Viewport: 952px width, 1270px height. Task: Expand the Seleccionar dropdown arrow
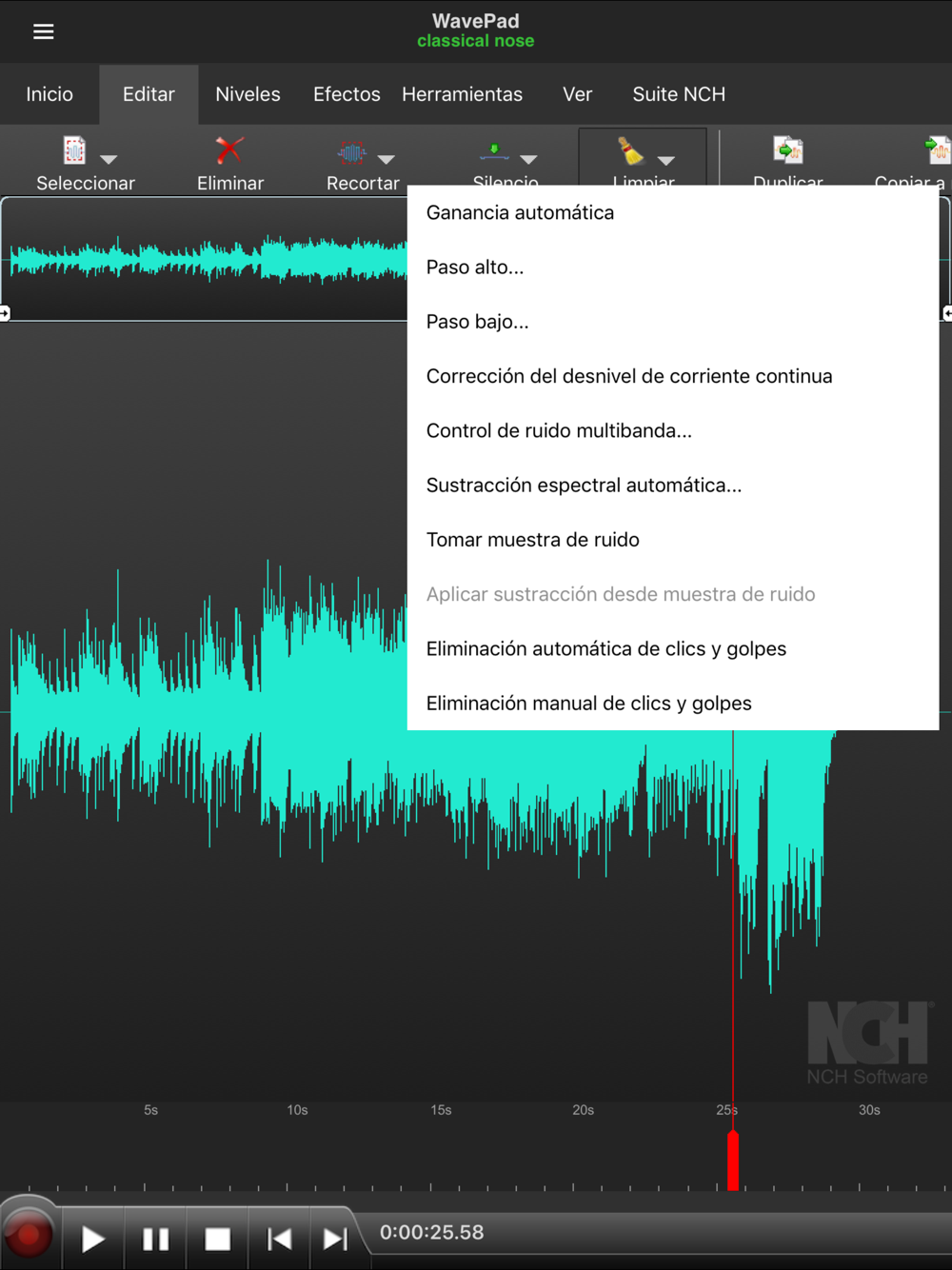click(109, 159)
